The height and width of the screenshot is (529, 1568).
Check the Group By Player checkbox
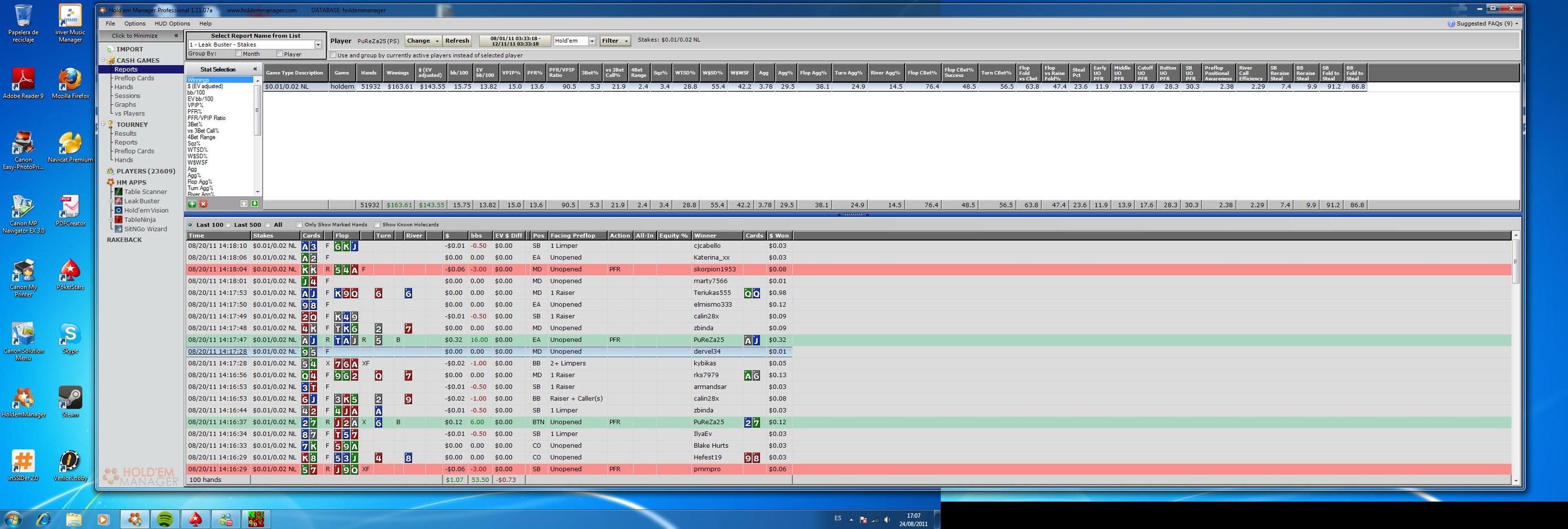click(x=279, y=53)
